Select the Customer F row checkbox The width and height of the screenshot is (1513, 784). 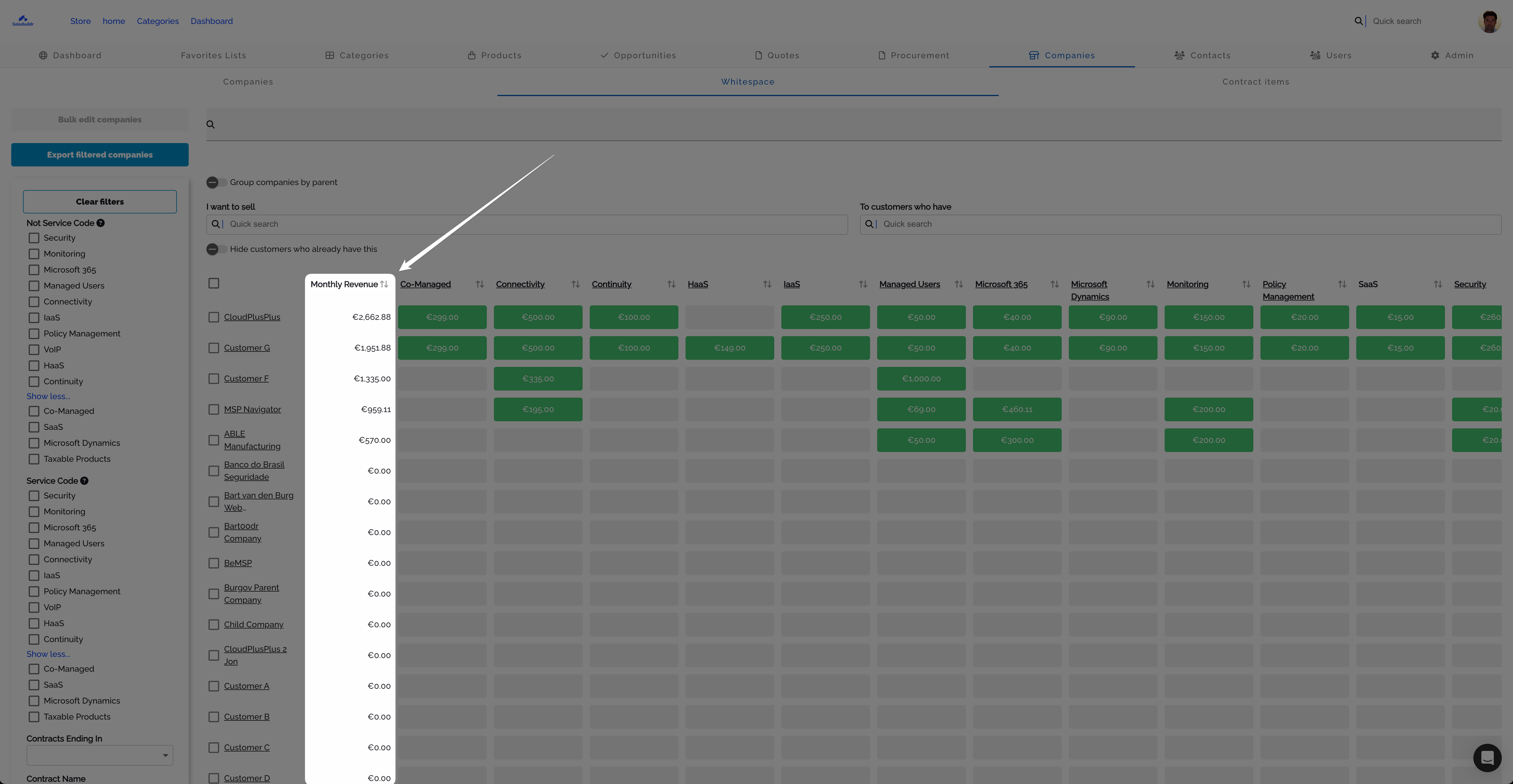coord(214,379)
